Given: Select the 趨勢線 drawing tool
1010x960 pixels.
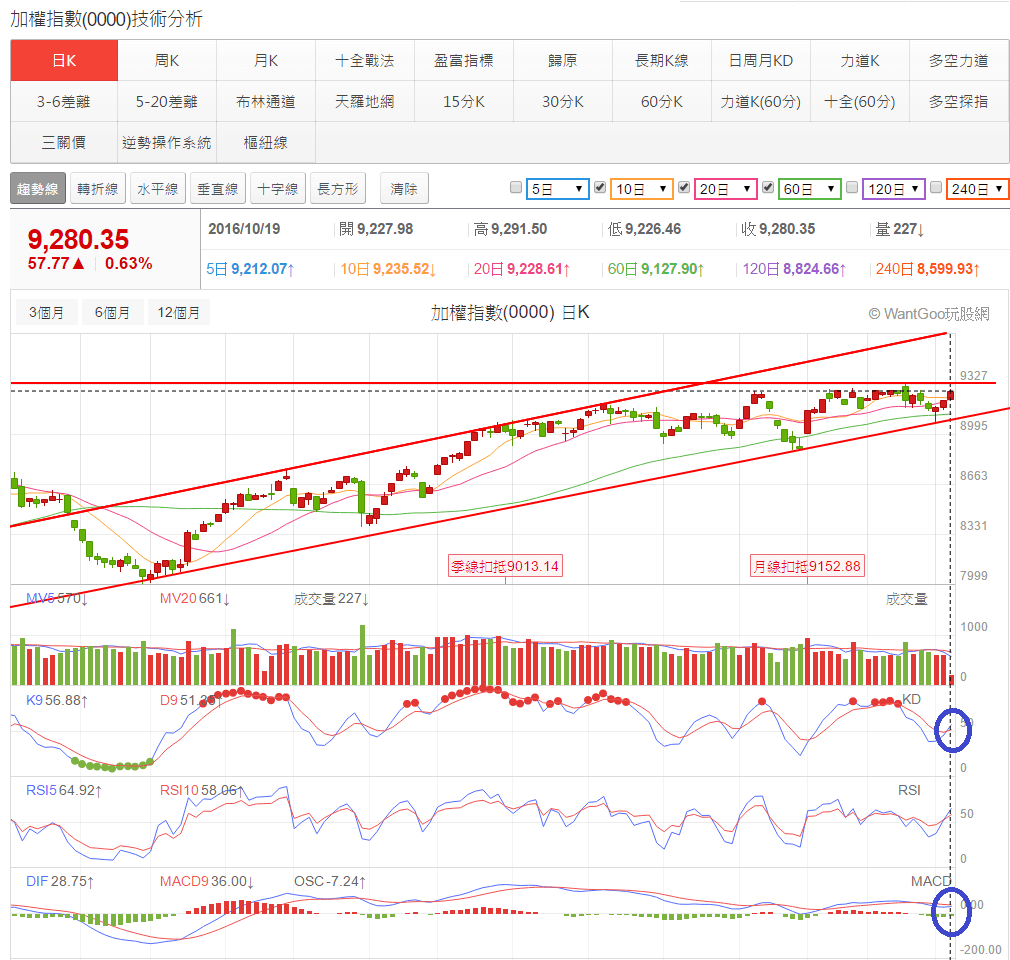Looking at the screenshot, I should pyautogui.click(x=37, y=188).
